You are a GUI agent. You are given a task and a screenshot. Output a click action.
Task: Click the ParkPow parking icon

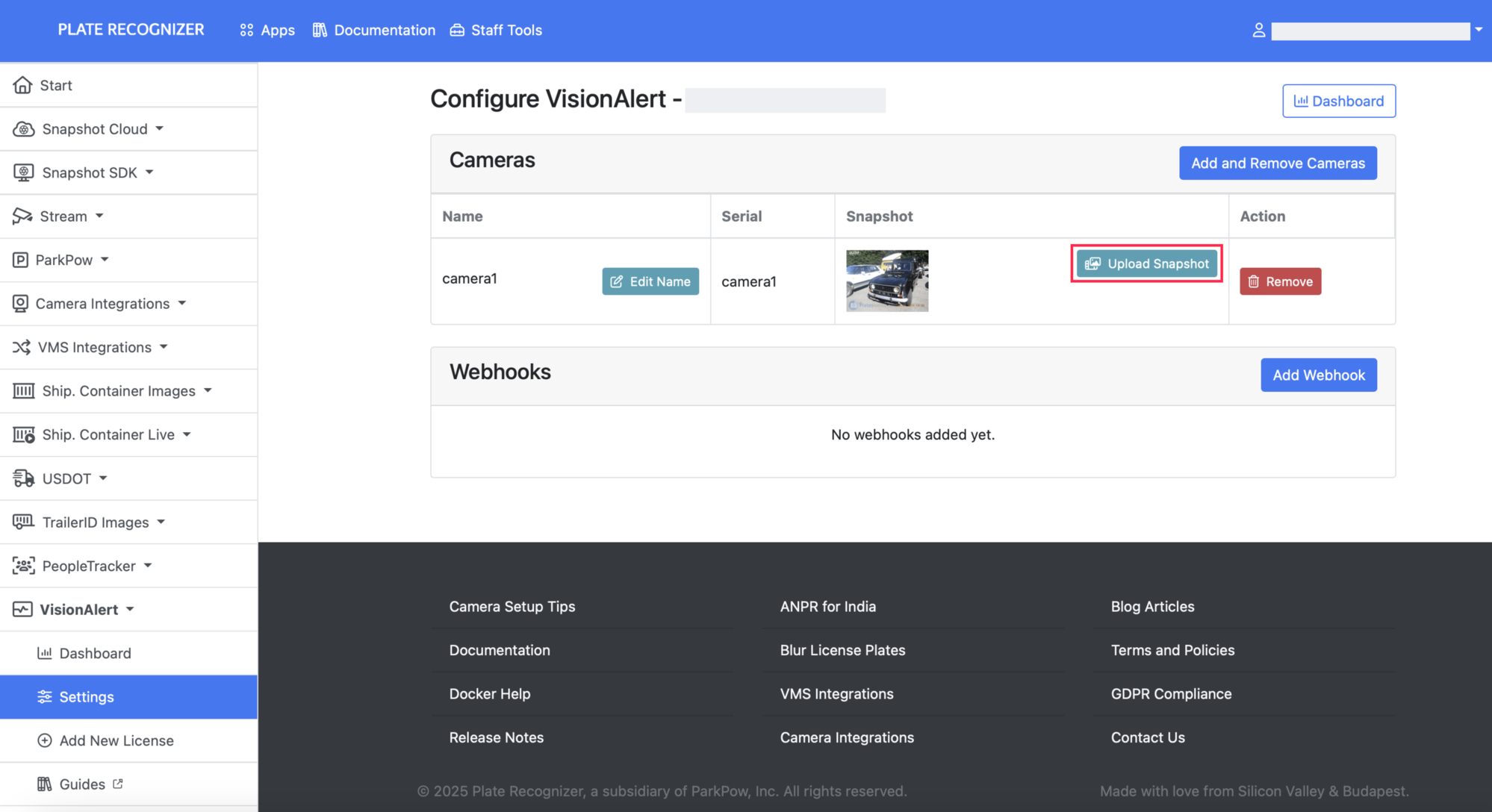(21, 260)
